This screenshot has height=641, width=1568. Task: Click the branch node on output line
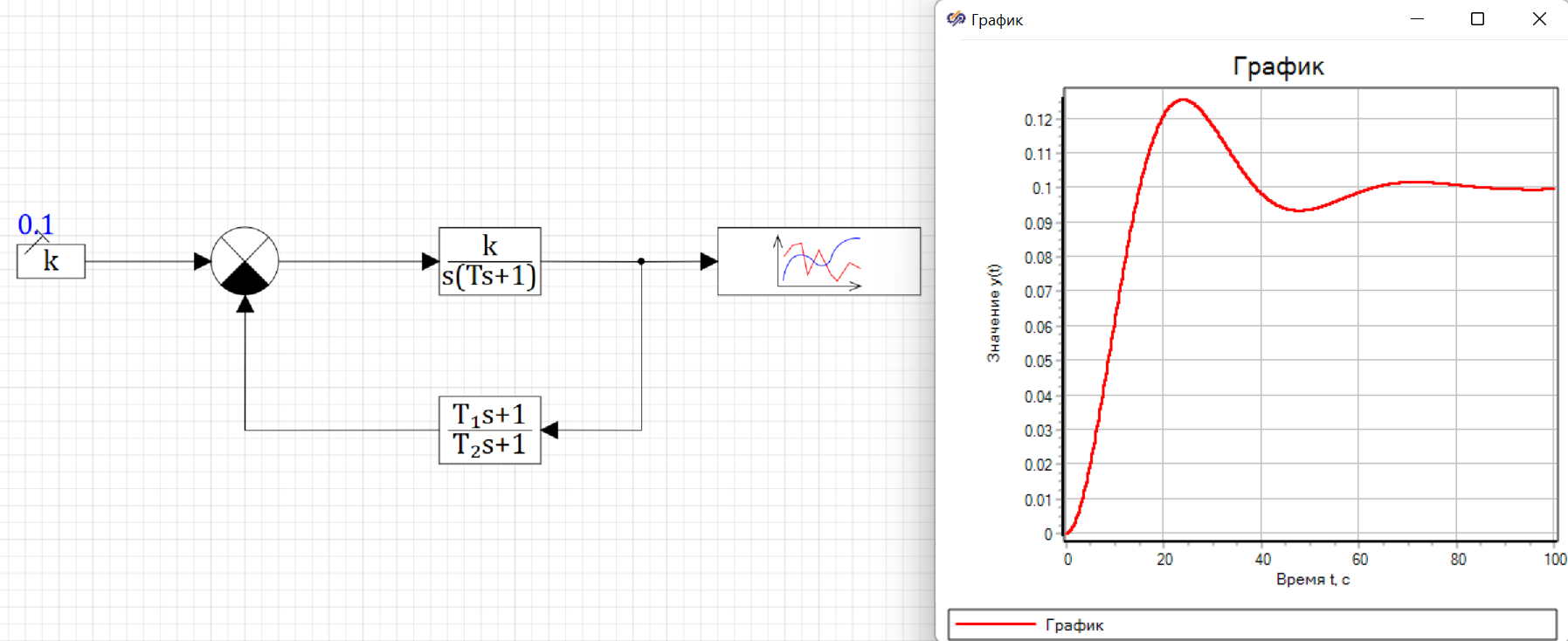point(641,261)
